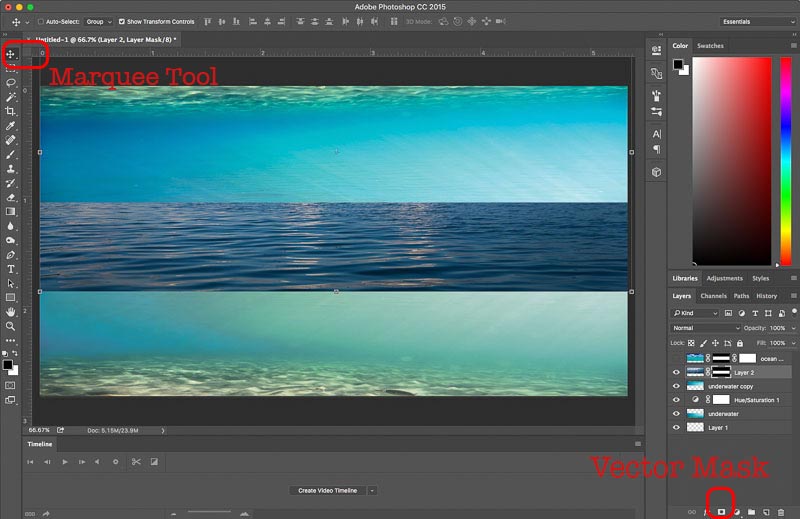
Task: Uncheck Show Transform Controls
Action: [x=121, y=21]
